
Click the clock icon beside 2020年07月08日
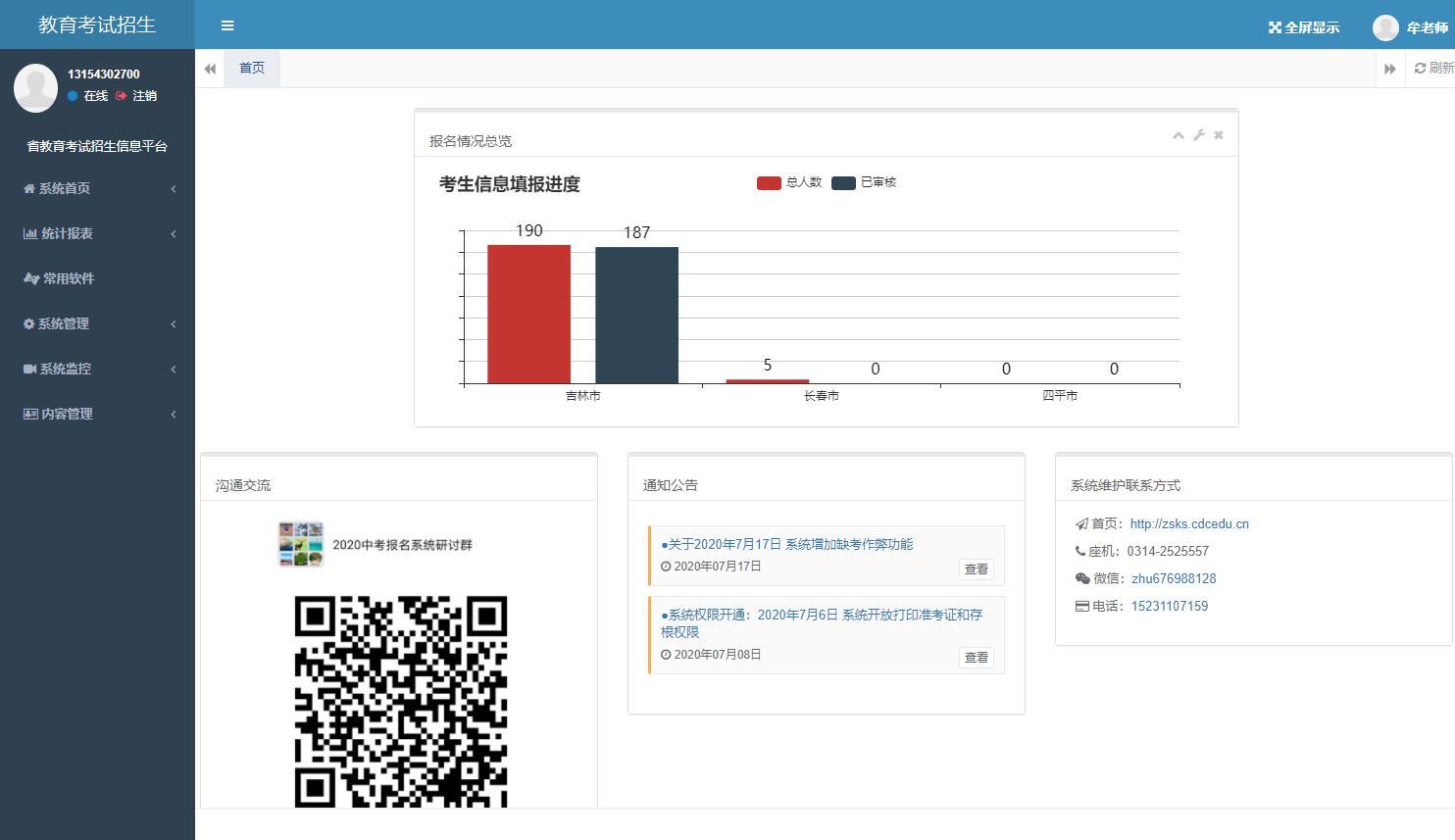666,655
